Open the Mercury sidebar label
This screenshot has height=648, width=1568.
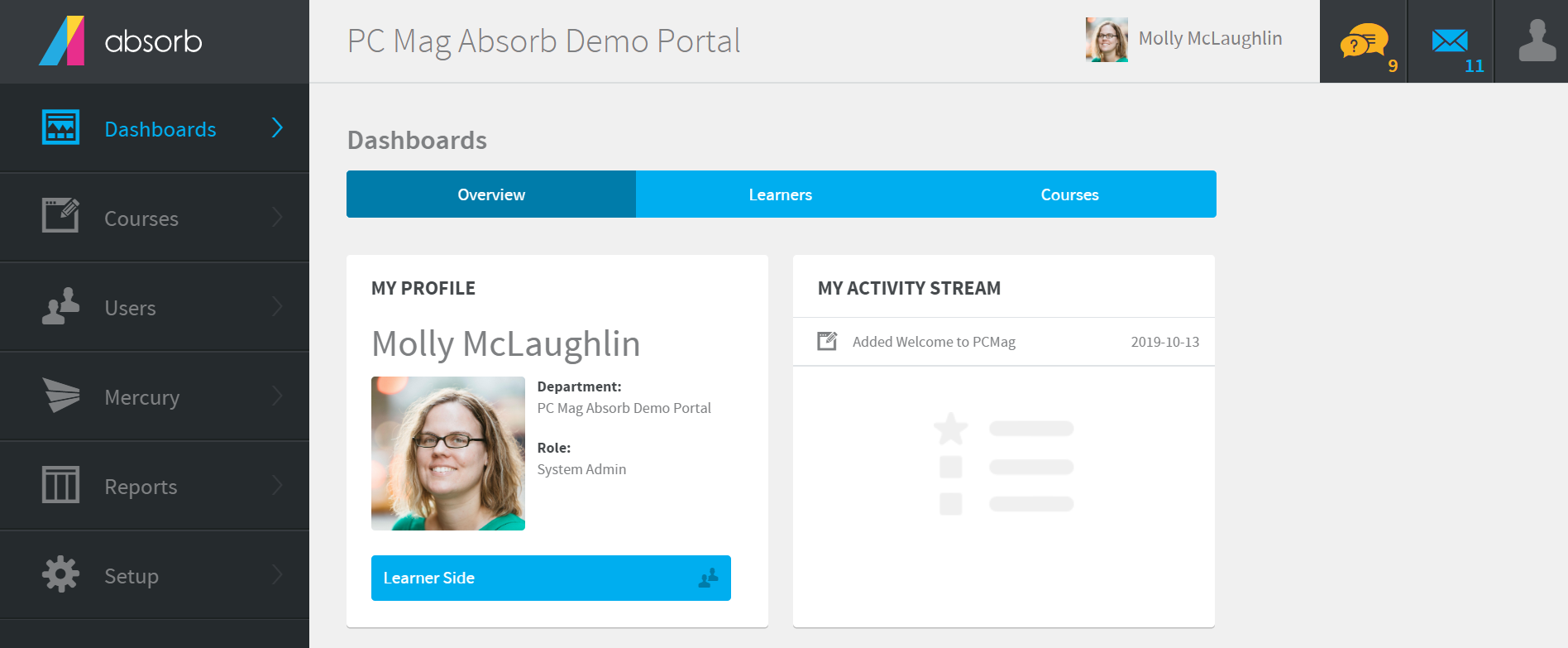click(141, 397)
